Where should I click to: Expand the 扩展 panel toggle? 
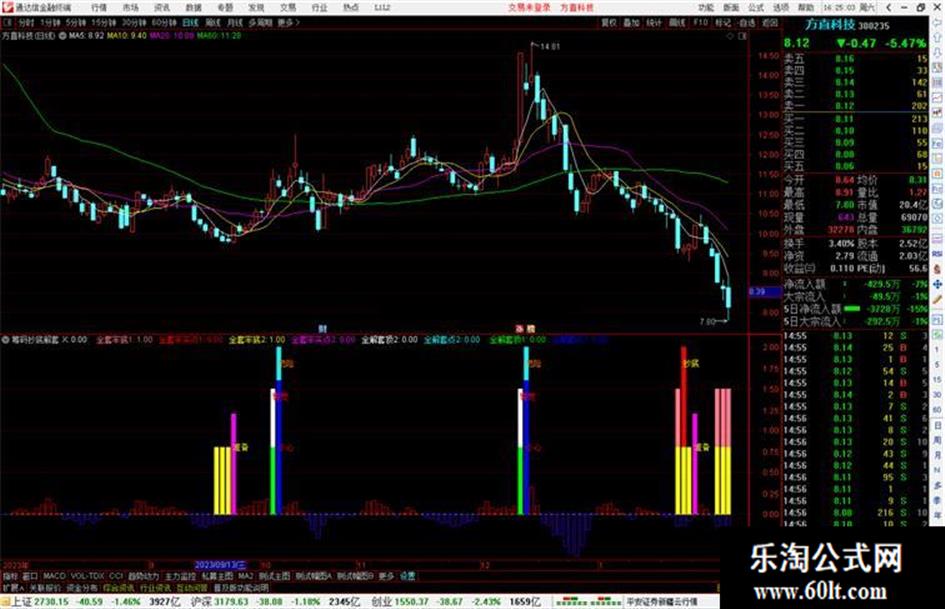coord(13,588)
